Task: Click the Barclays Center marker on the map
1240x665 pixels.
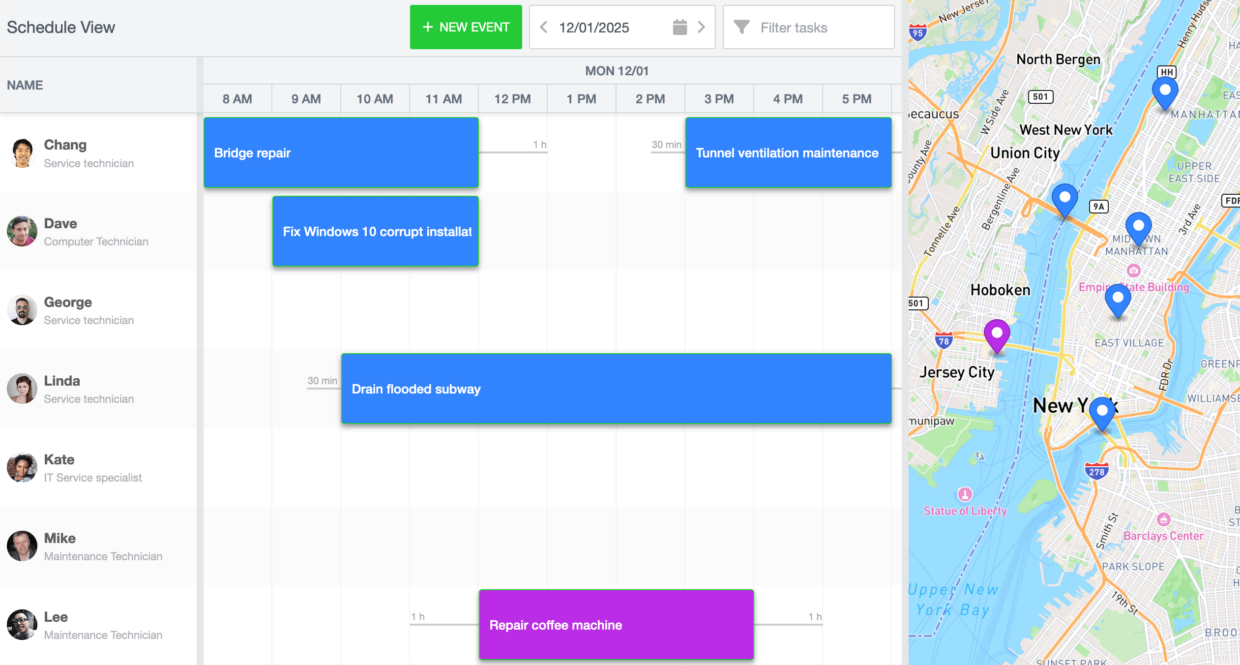Action: (x=1162, y=517)
